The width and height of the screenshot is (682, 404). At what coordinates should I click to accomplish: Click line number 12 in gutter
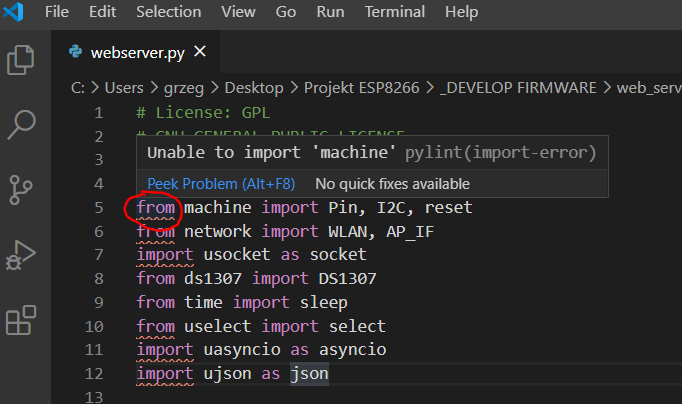pyautogui.click(x=94, y=374)
